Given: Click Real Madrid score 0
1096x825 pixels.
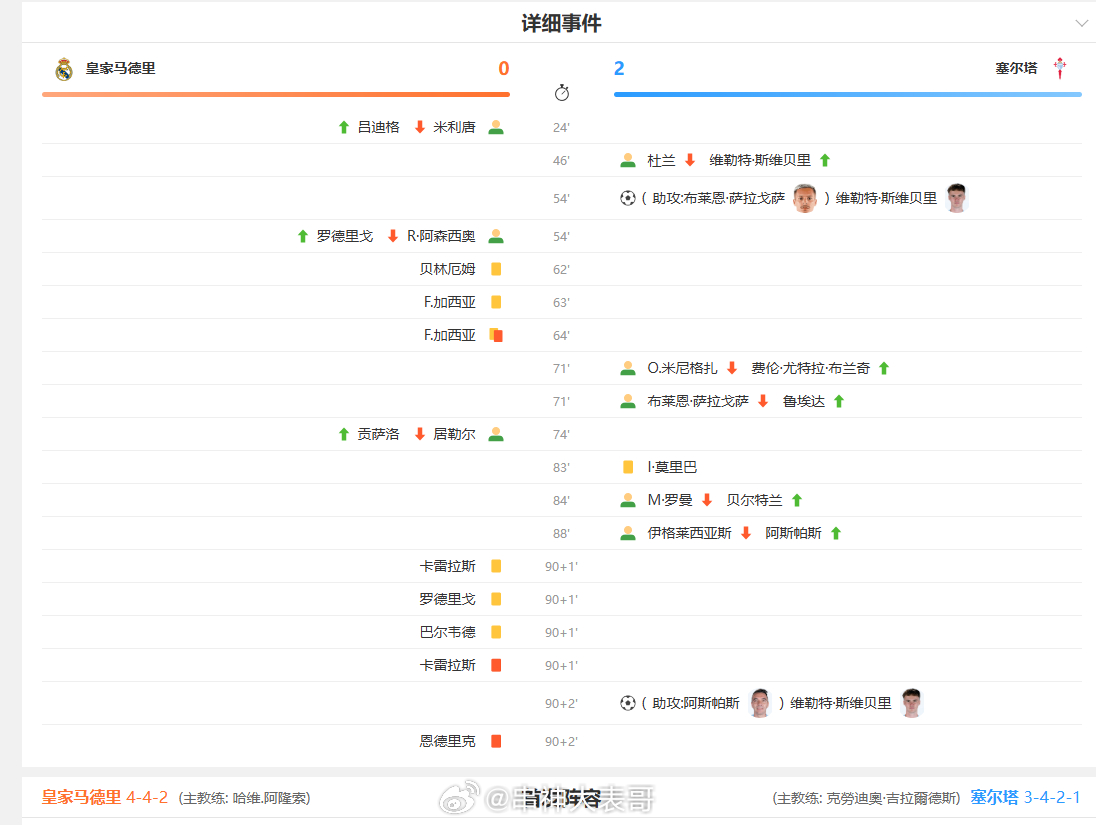Looking at the screenshot, I should coord(503,69).
